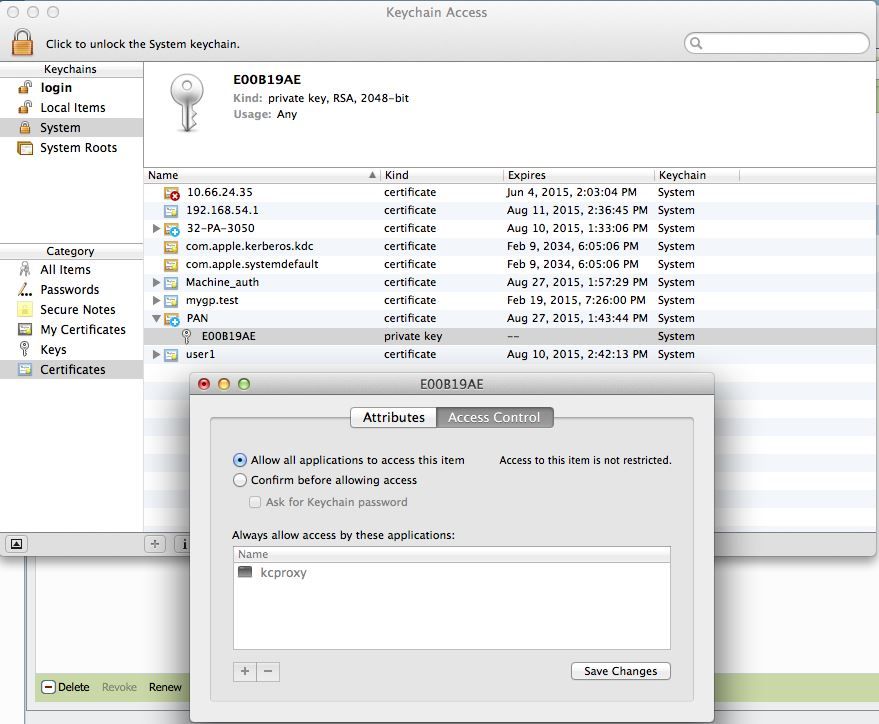The width and height of the screenshot is (879, 724).
Task: Remove application with the minus button
Action: pos(268,671)
